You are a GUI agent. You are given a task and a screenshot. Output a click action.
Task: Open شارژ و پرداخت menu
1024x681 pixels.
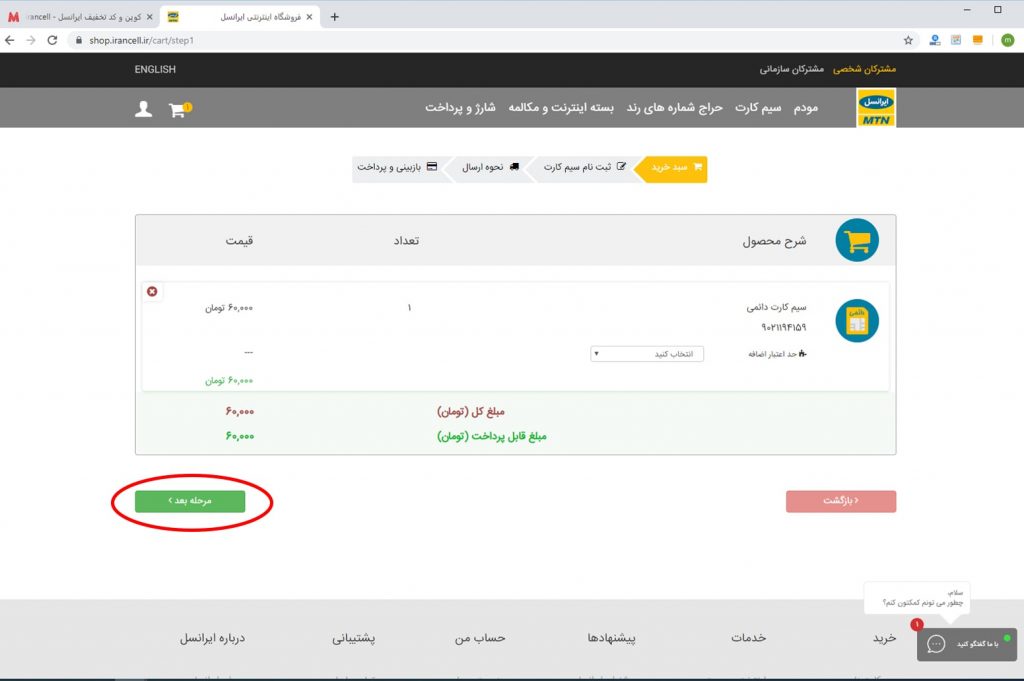(460, 108)
